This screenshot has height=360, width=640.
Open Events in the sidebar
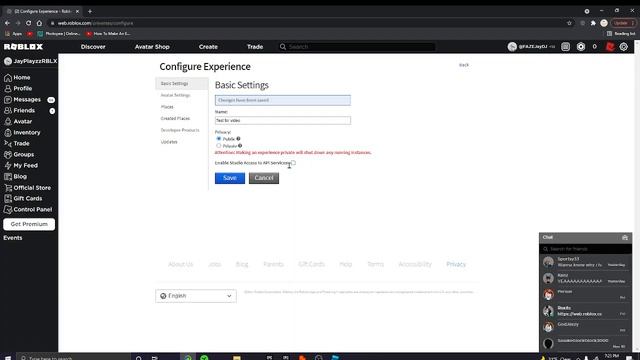[13, 238]
